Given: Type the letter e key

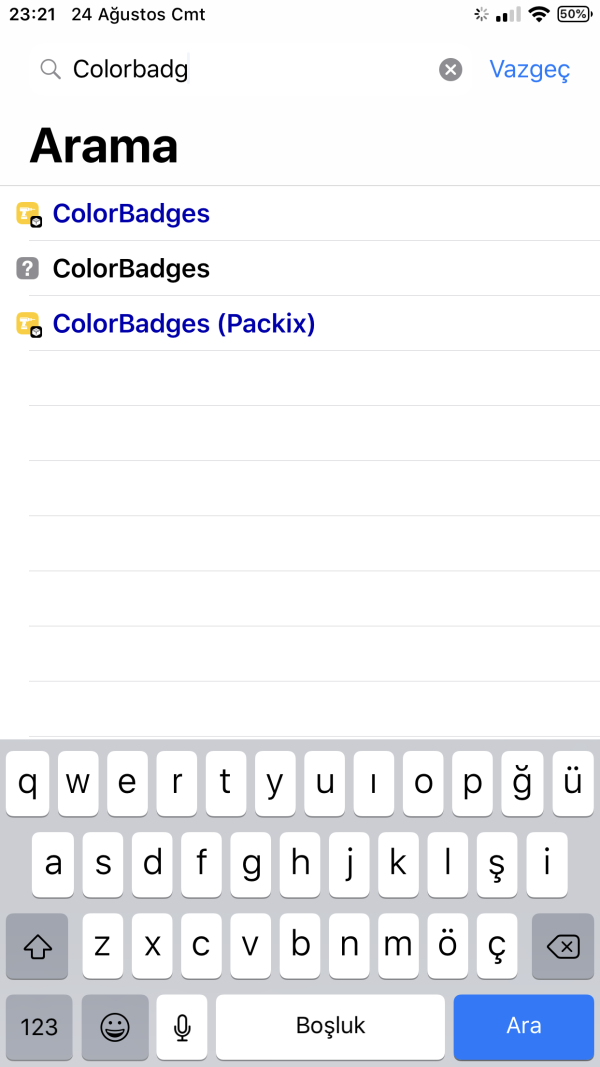Looking at the screenshot, I should [127, 783].
